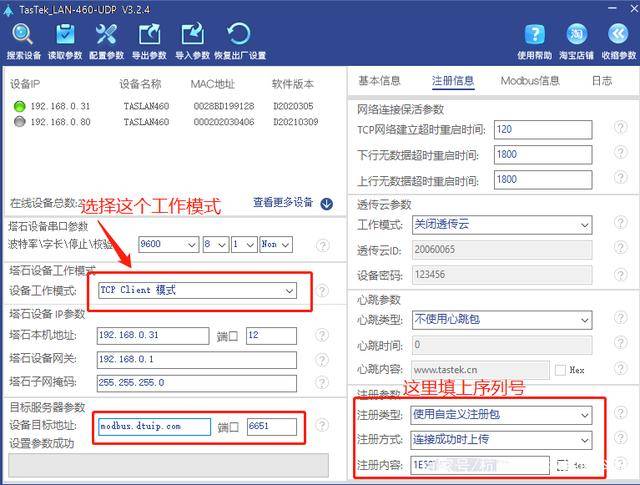Click the 恢复出厂设置 factory reset icon
640x485 pixels.
pyautogui.click(x=239, y=34)
